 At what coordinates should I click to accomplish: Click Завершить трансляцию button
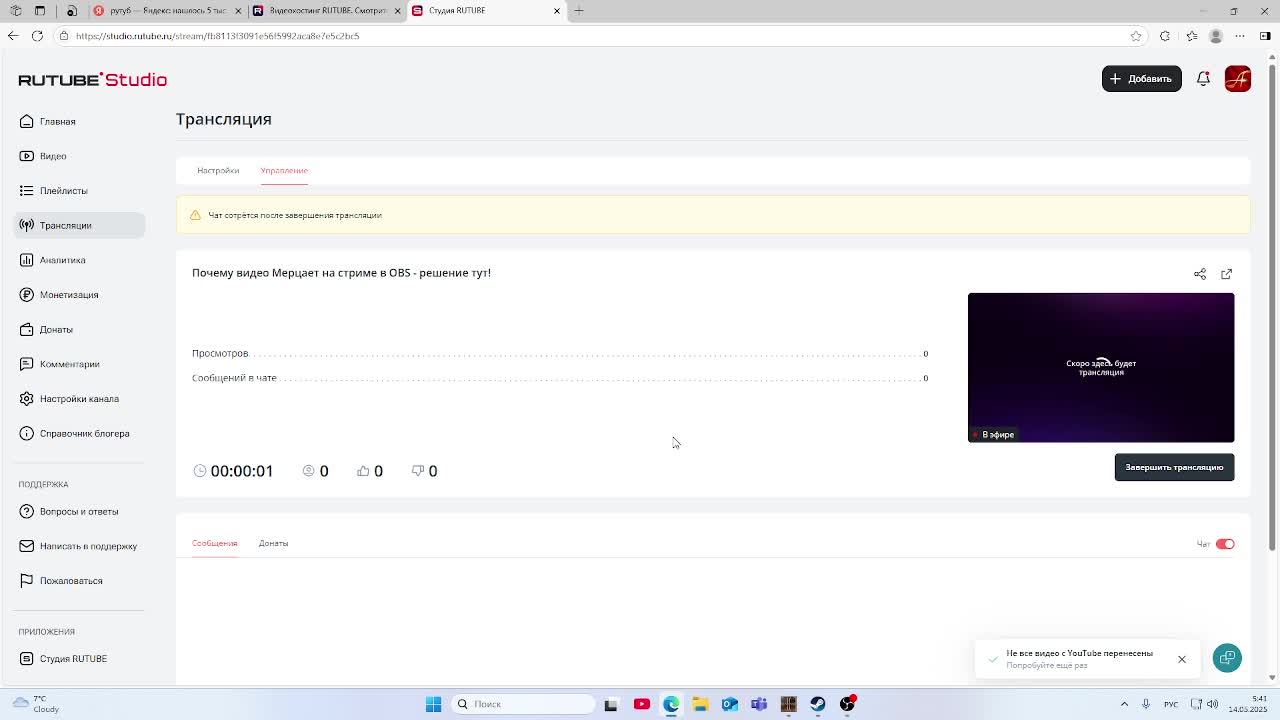pyautogui.click(x=1174, y=467)
